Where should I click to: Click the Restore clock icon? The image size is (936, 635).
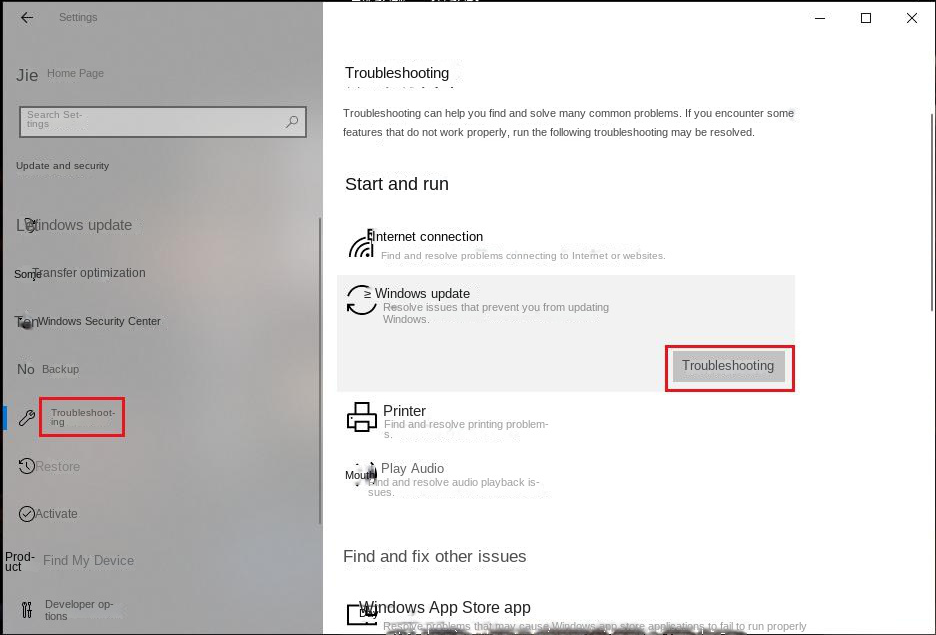click(x=26, y=466)
